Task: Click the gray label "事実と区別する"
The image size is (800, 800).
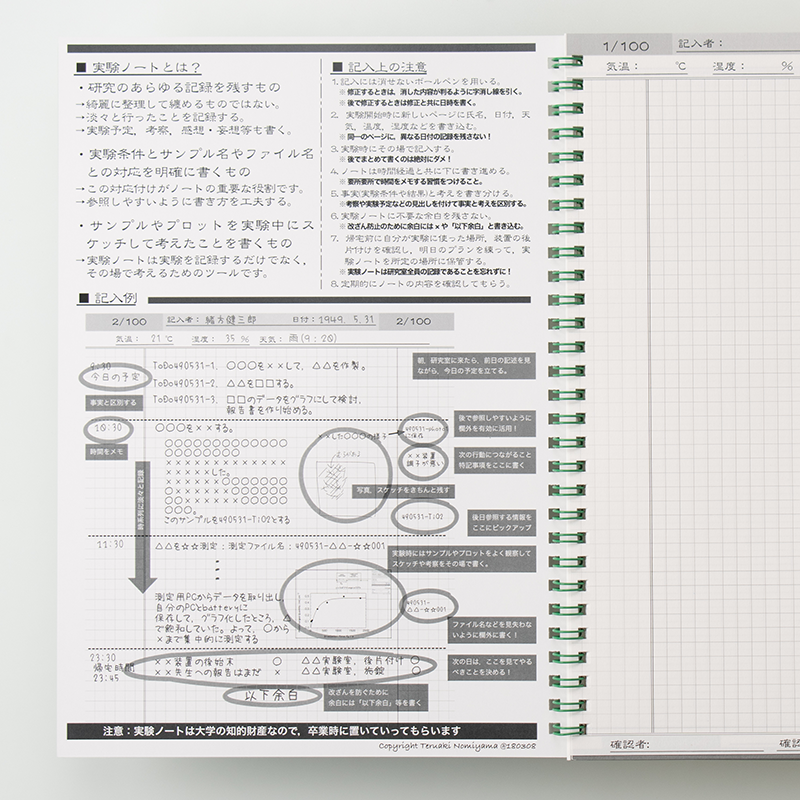Action: pyautogui.click(x=114, y=403)
